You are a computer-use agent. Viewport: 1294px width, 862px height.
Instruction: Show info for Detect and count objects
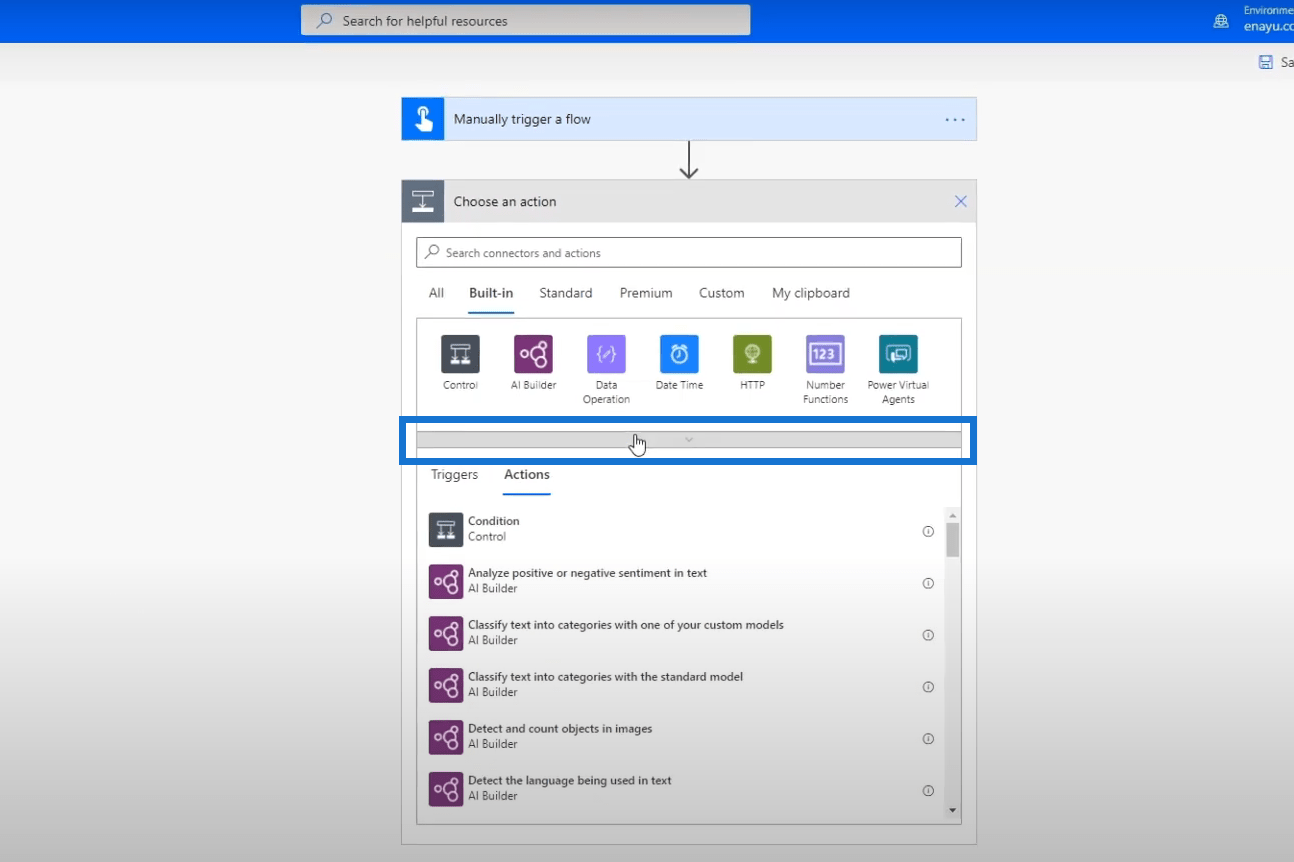tap(928, 739)
